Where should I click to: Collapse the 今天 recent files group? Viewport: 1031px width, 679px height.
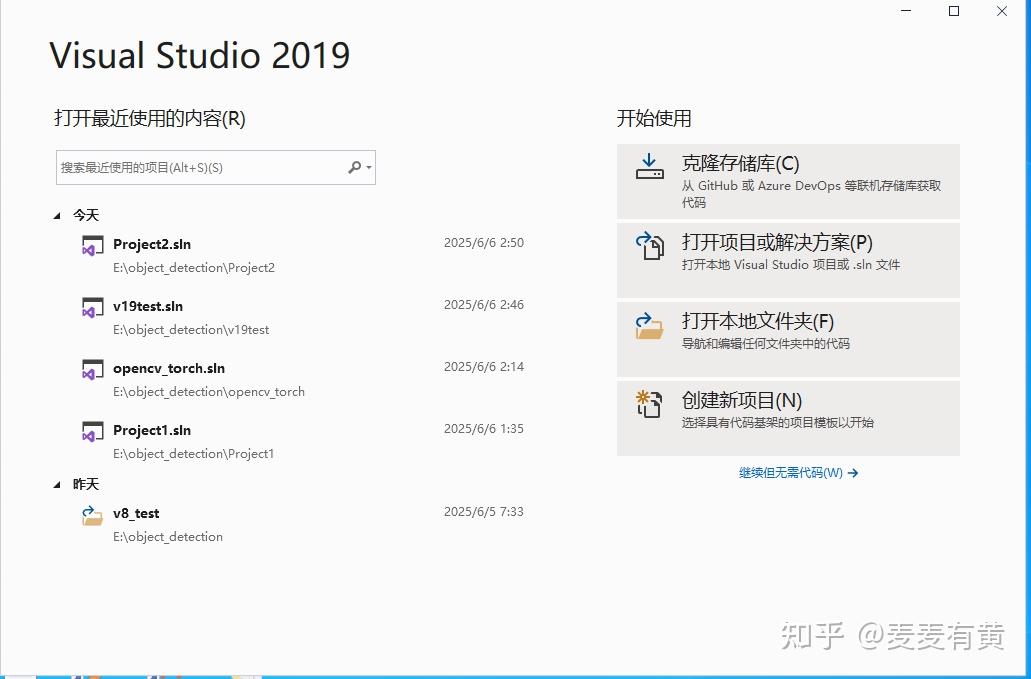click(x=57, y=215)
